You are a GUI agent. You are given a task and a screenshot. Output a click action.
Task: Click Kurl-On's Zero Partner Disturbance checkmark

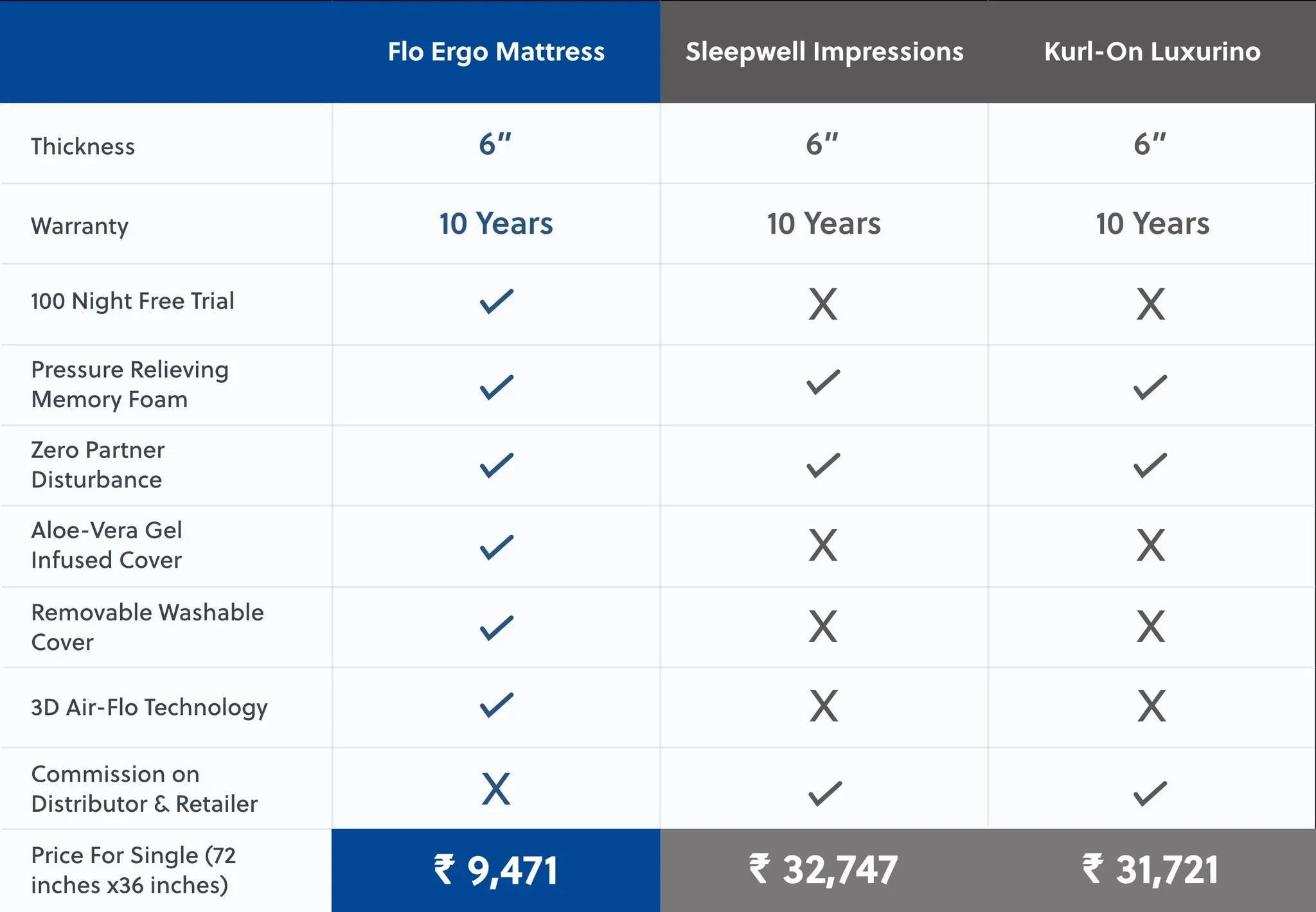(1150, 466)
